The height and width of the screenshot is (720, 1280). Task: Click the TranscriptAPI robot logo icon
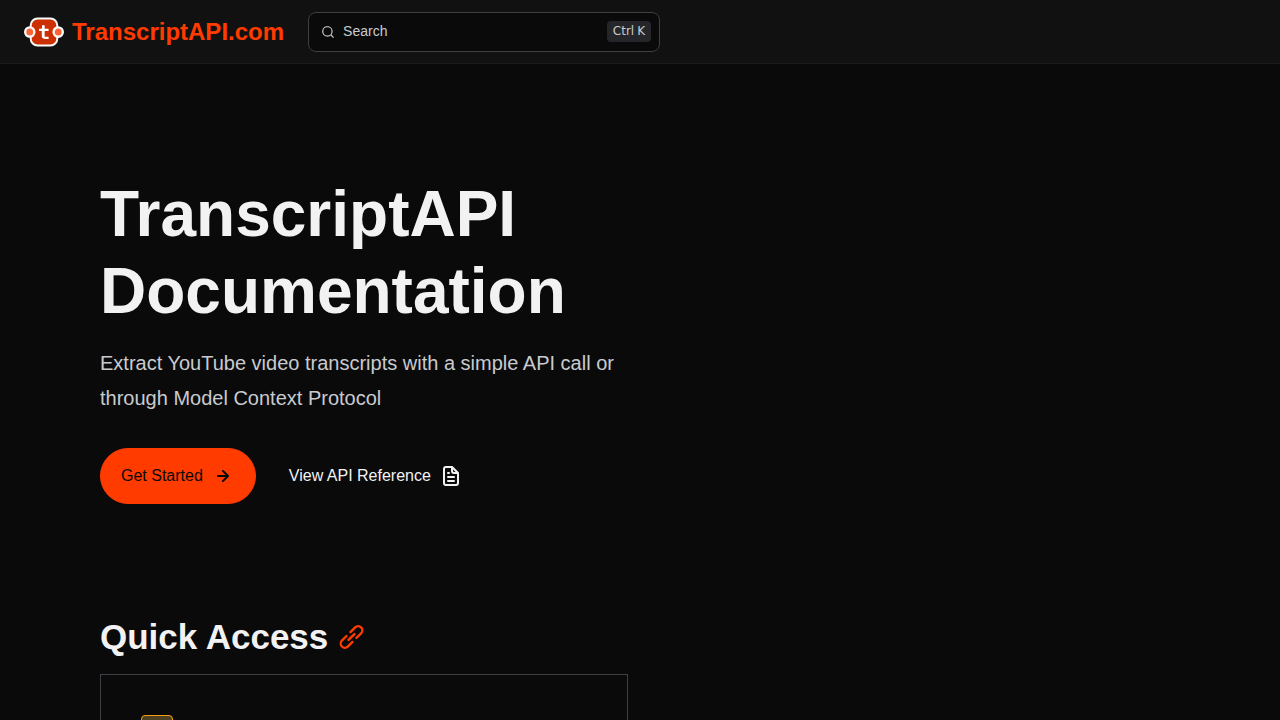[x=44, y=32]
